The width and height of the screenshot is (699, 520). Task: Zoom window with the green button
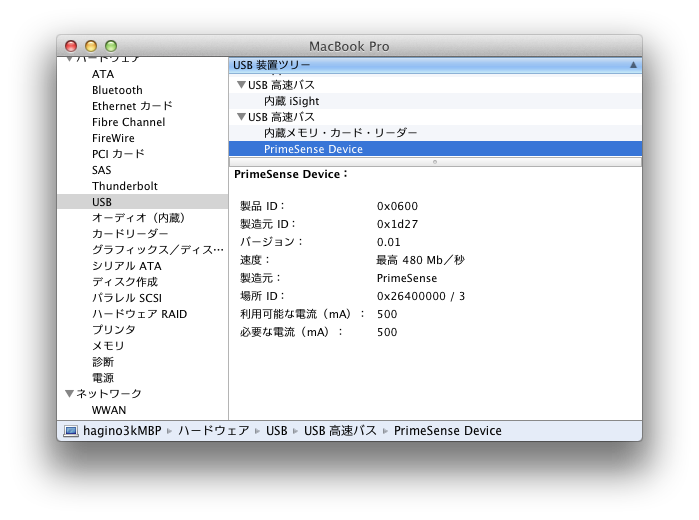pyautogui.click(x=111, y=46)
